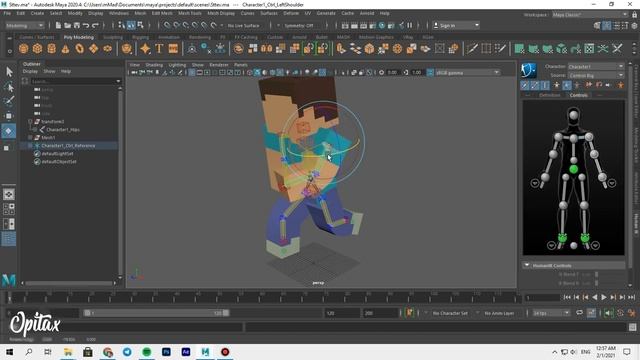640x360 pixels.
Task: Open the Modeling menu set dropdown
Action: pos(24,25)
